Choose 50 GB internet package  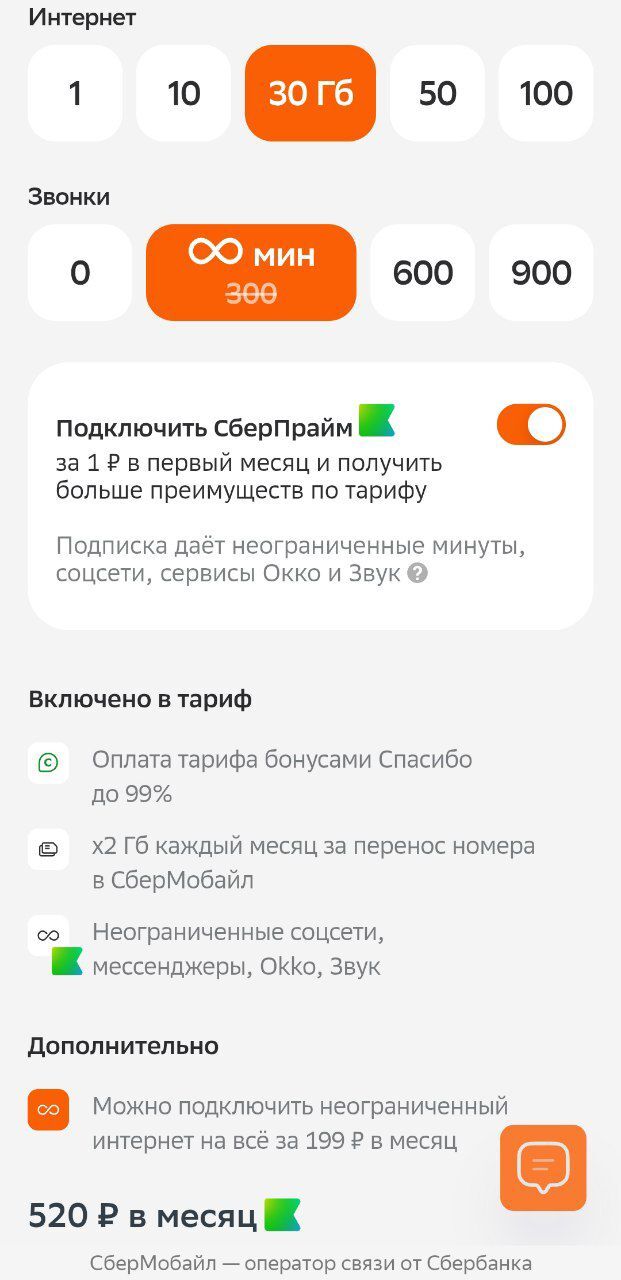coord(437,93)
